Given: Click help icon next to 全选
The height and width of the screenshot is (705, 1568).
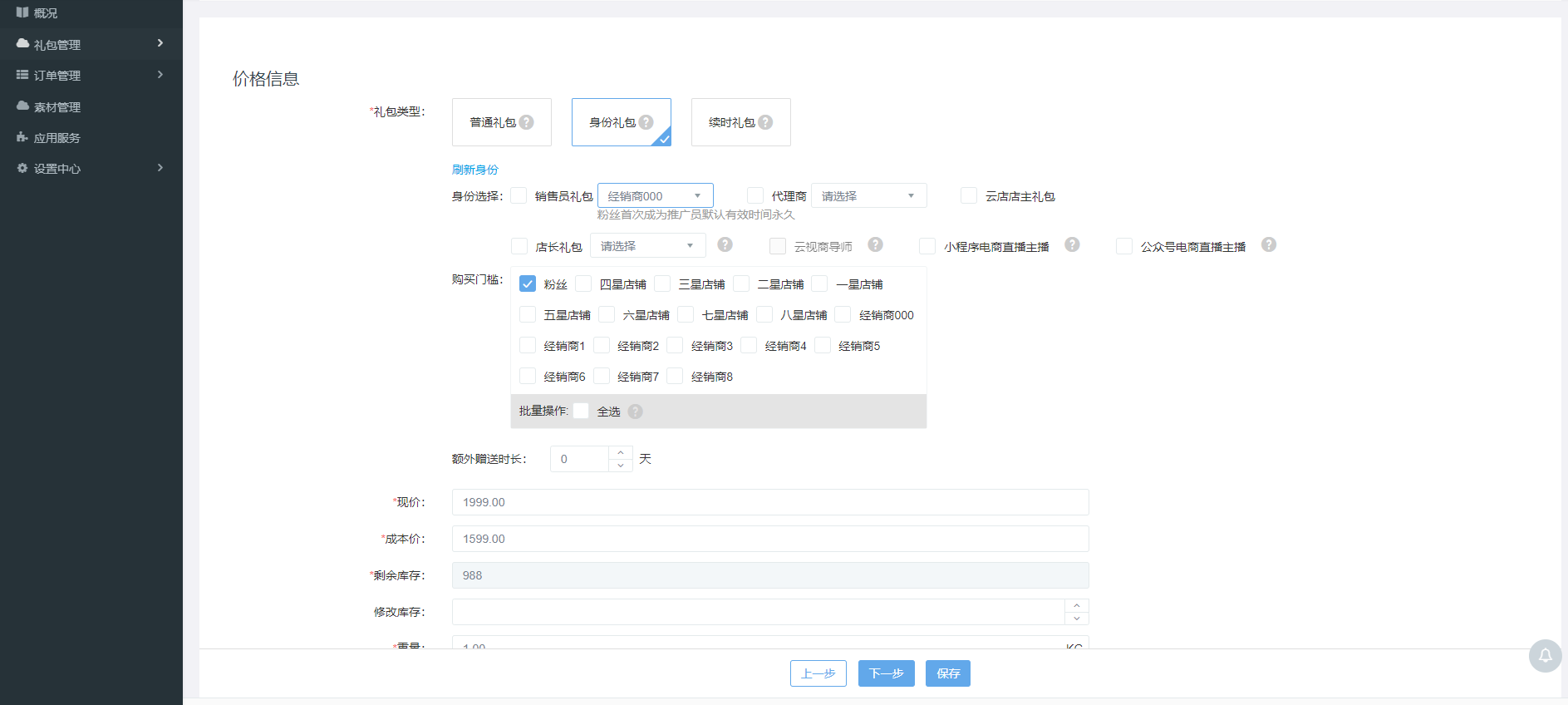Looking at the screenshot, I should pyautogui.click(x=635, y=412).
